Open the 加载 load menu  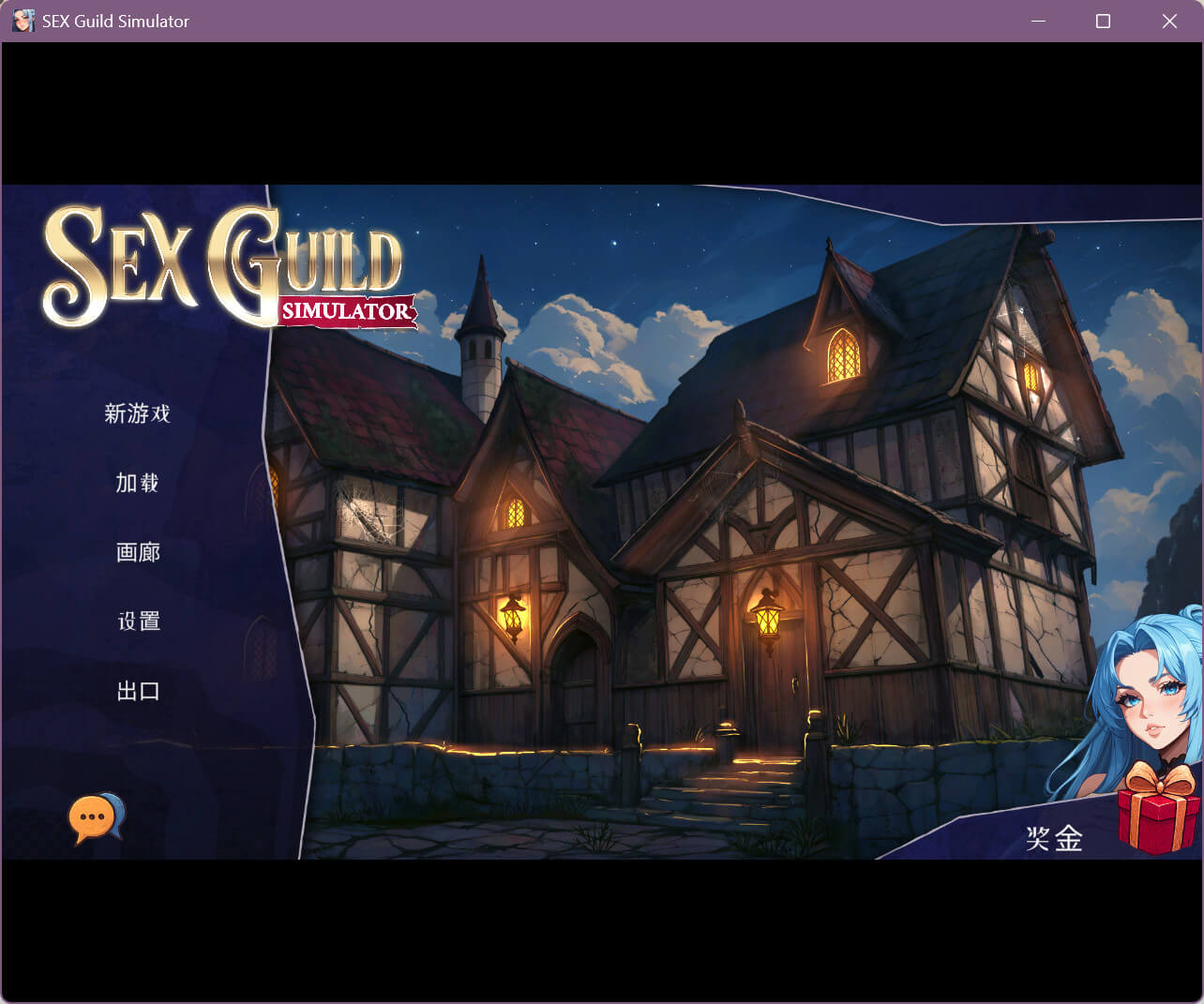point(137,483)
